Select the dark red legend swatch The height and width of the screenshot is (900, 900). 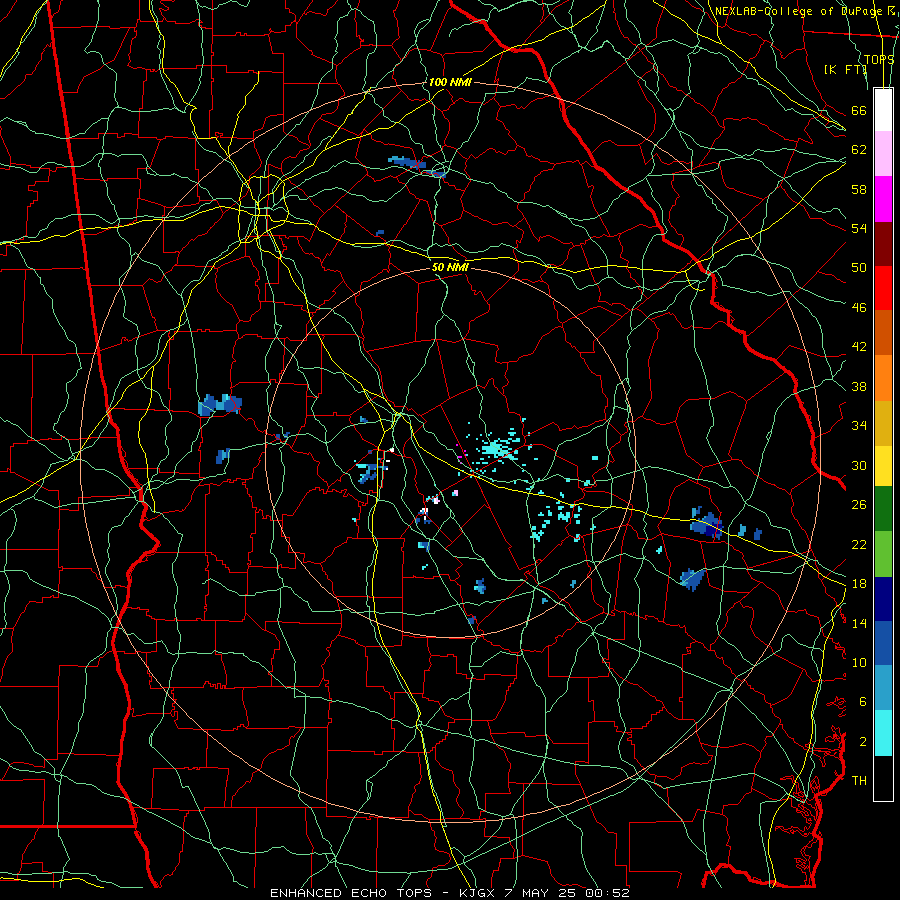point(883,243)
